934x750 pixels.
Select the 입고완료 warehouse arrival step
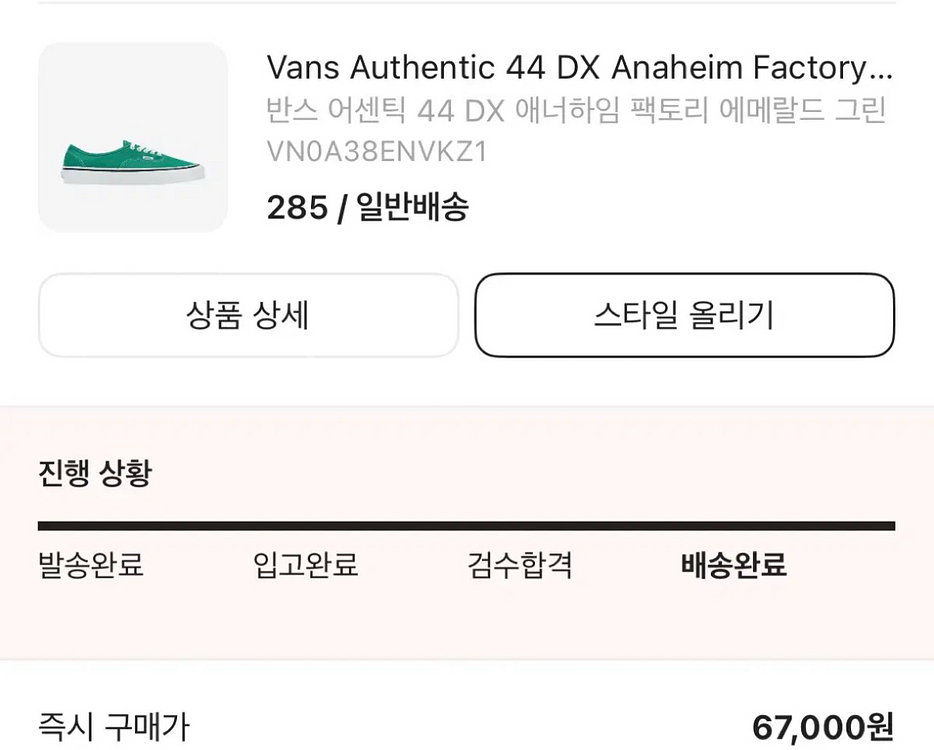(305, 565)
